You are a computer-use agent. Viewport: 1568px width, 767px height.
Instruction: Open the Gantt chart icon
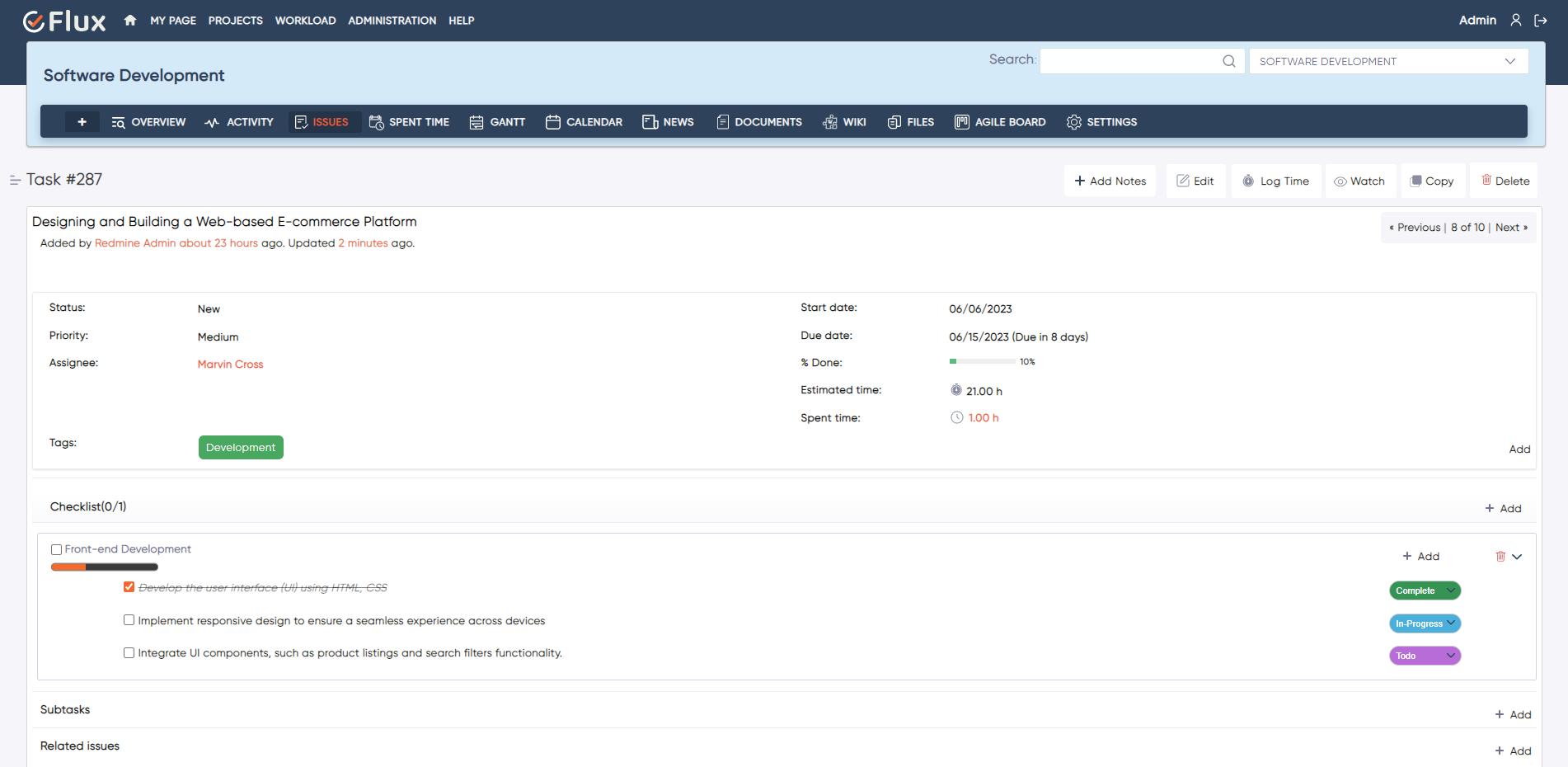click(x=477, y=121)
